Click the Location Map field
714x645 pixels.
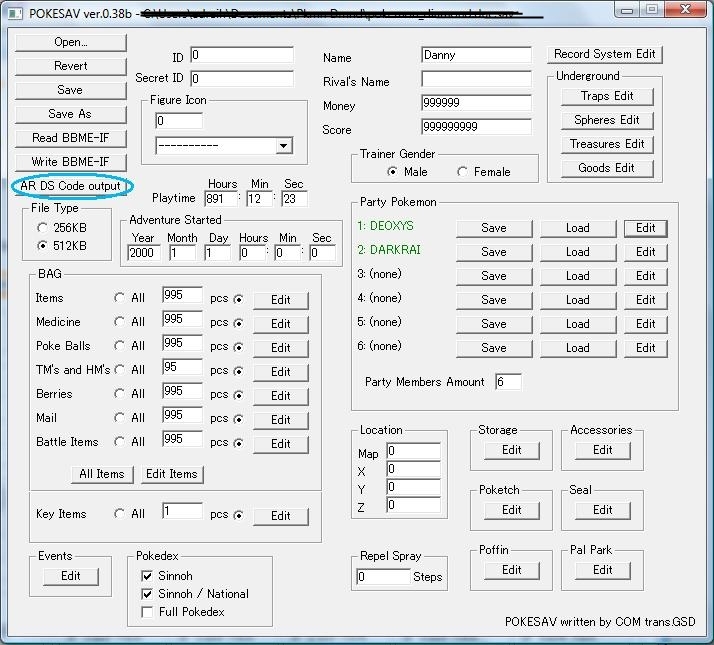point(413,451)
